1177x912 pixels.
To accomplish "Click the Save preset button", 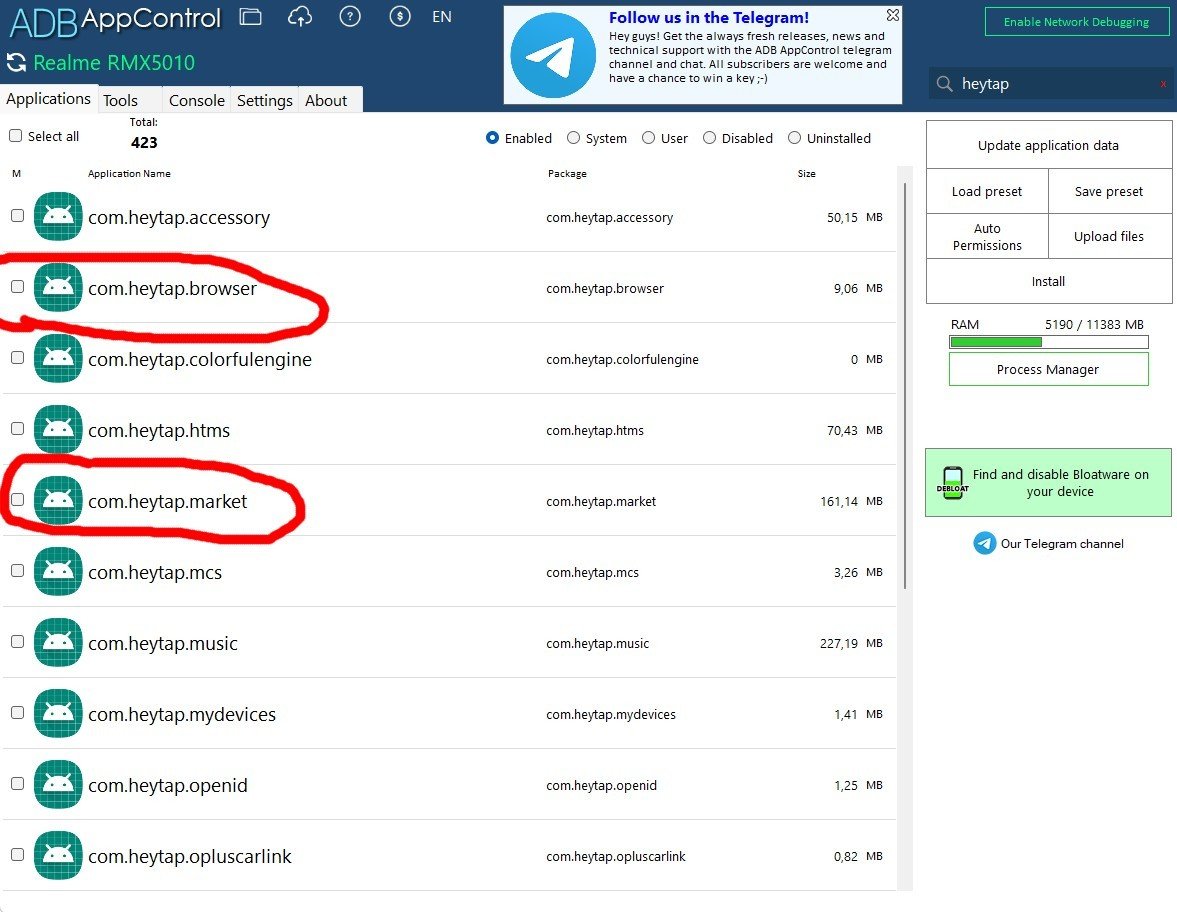I will pos(1109,191).
